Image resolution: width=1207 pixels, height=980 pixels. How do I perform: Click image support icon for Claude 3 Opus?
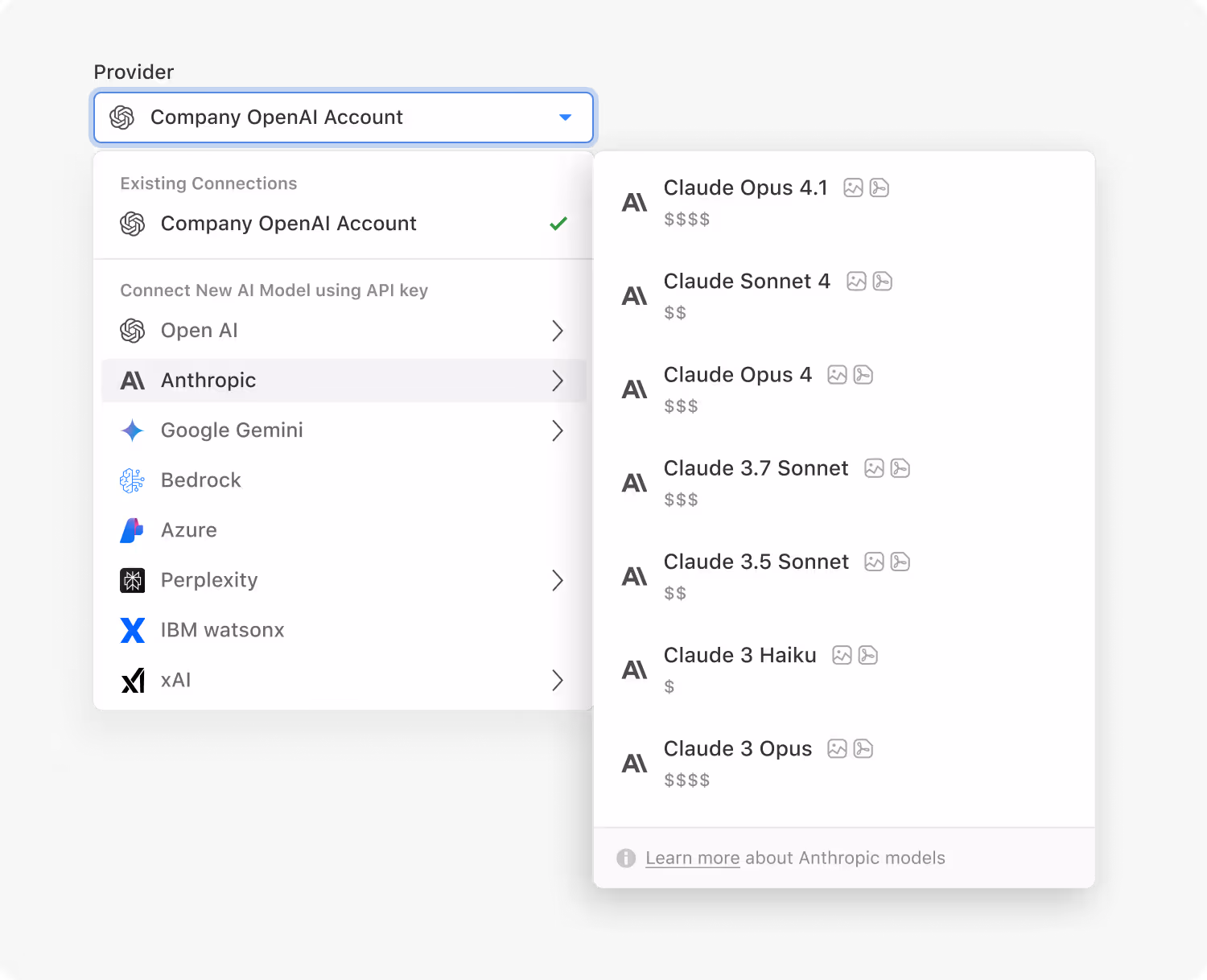[x=837, y=748]
